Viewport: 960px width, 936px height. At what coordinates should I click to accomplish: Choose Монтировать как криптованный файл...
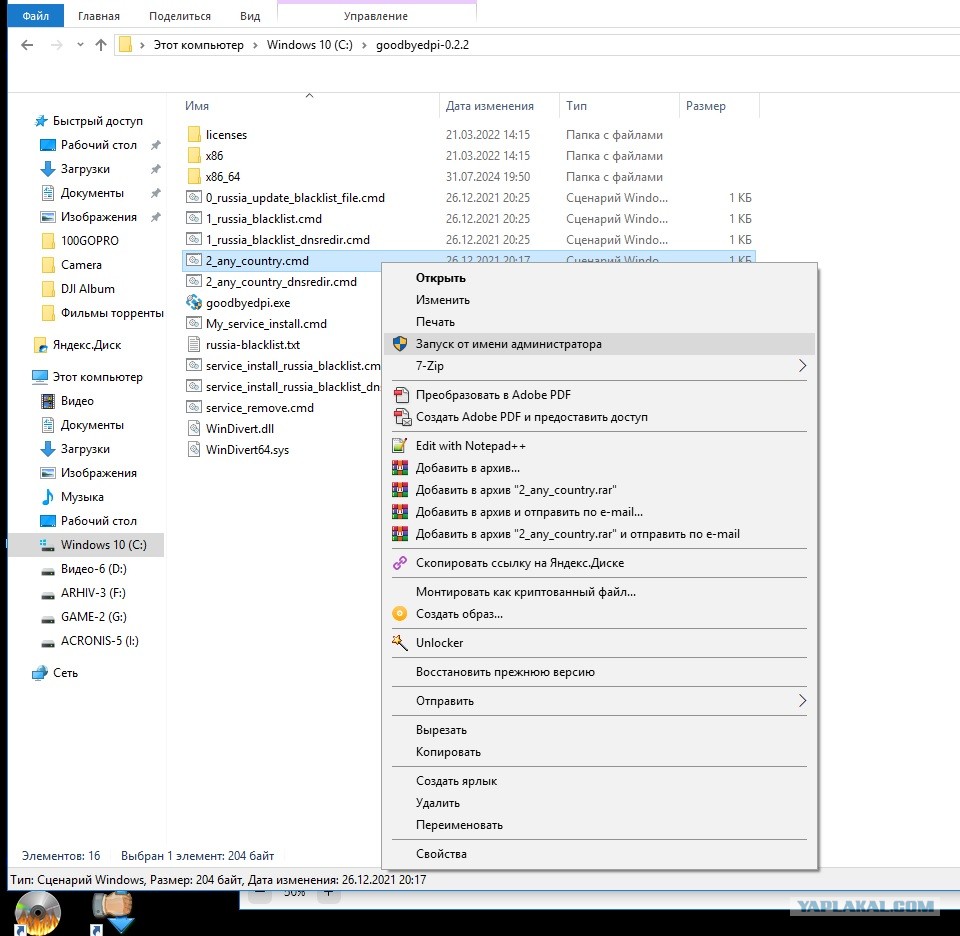(525, 592)
